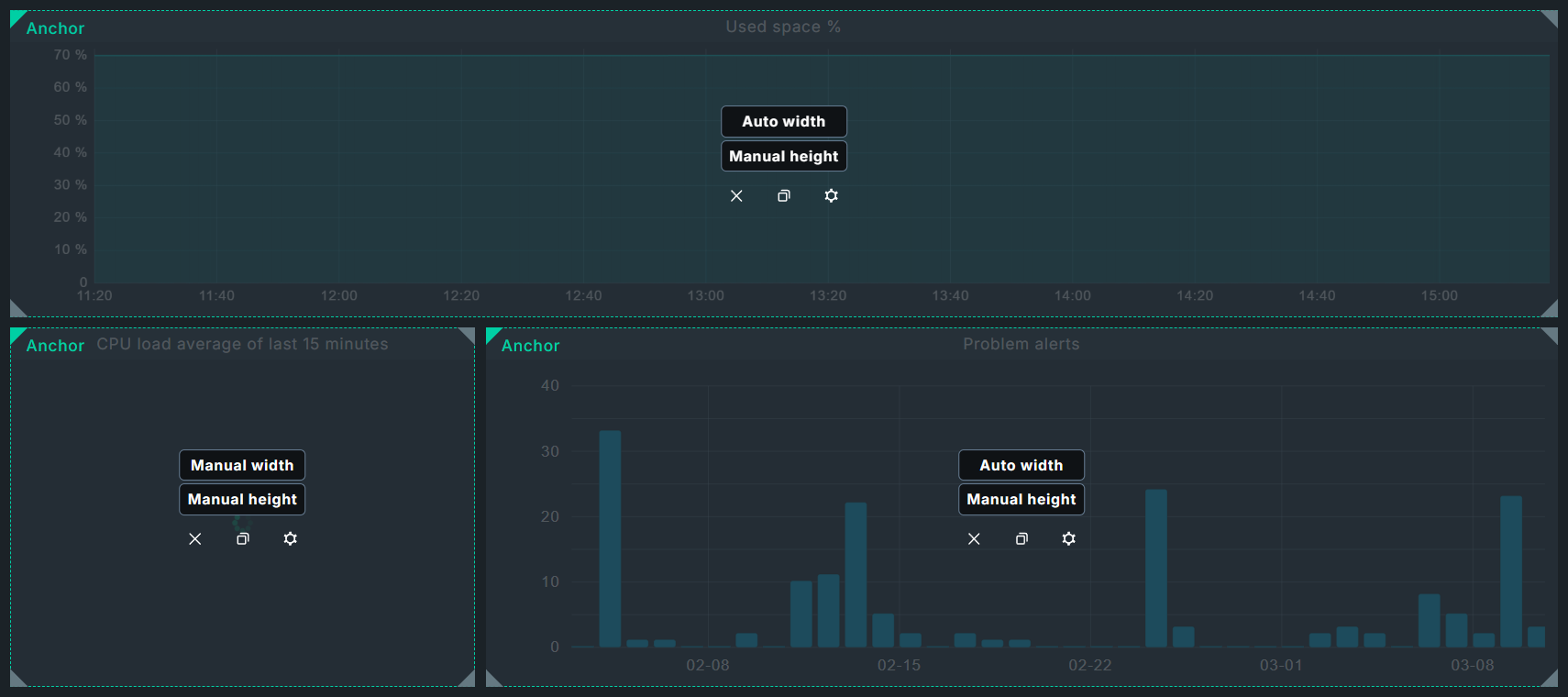
Task: Click bottom-right corner handle of Problem alerts widget
Action: (1551, 680)
